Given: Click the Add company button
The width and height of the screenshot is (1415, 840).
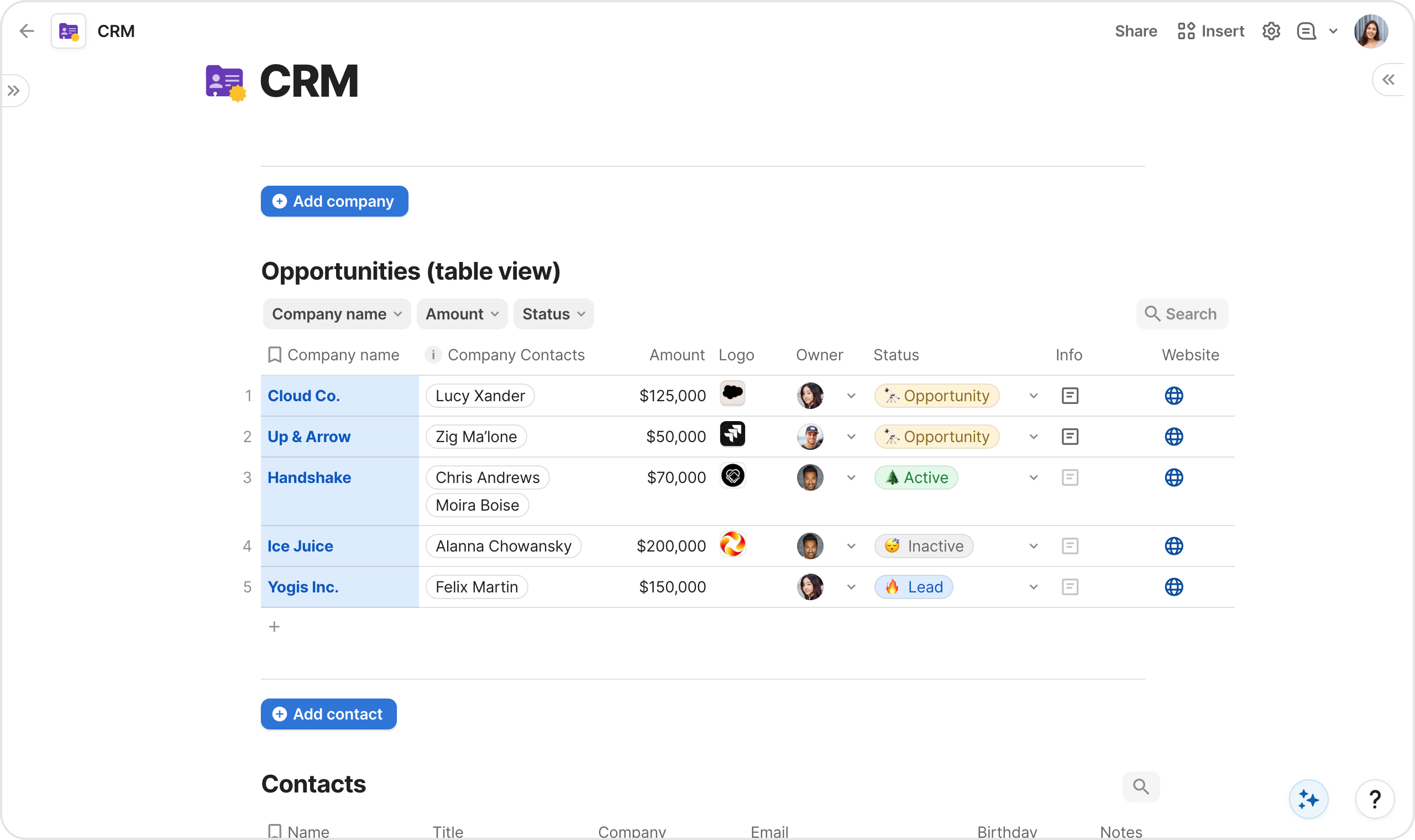Looking at the screenshot, I should click(334, 202).
